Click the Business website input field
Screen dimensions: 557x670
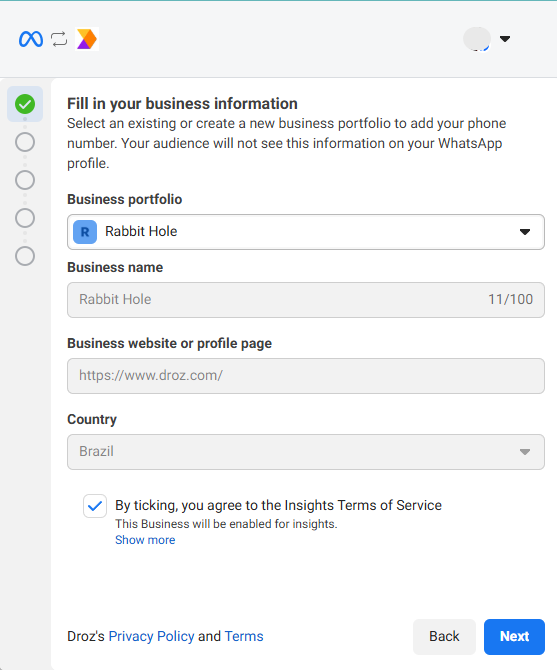point(306,376)
